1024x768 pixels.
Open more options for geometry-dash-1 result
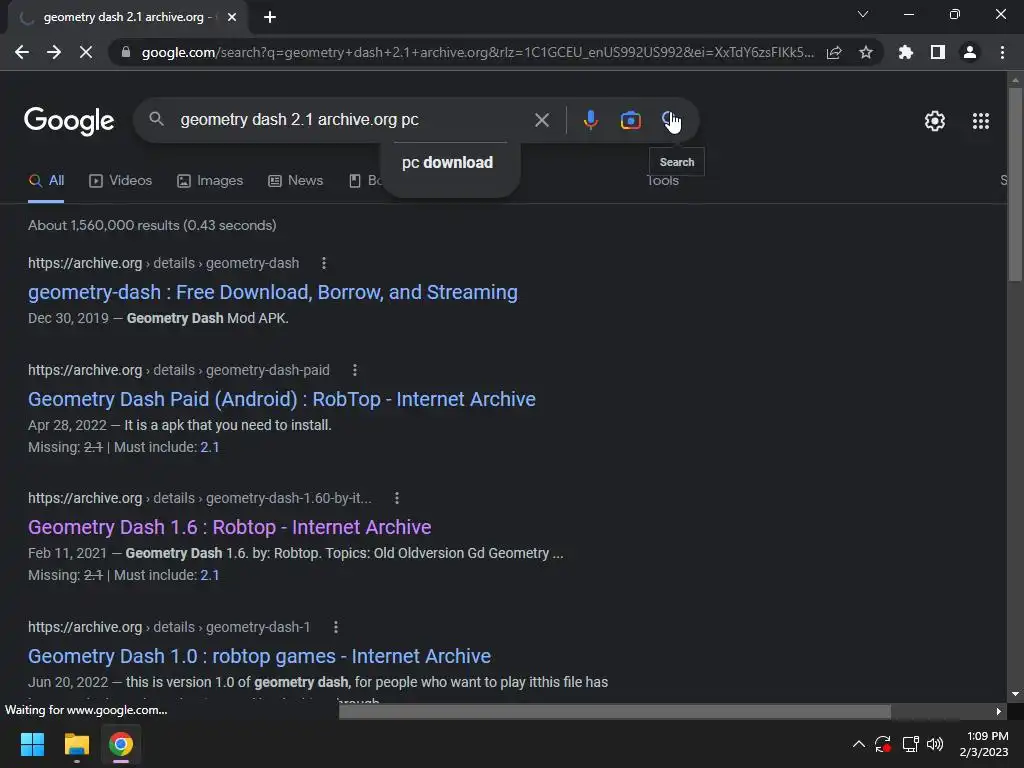(336, 627)
